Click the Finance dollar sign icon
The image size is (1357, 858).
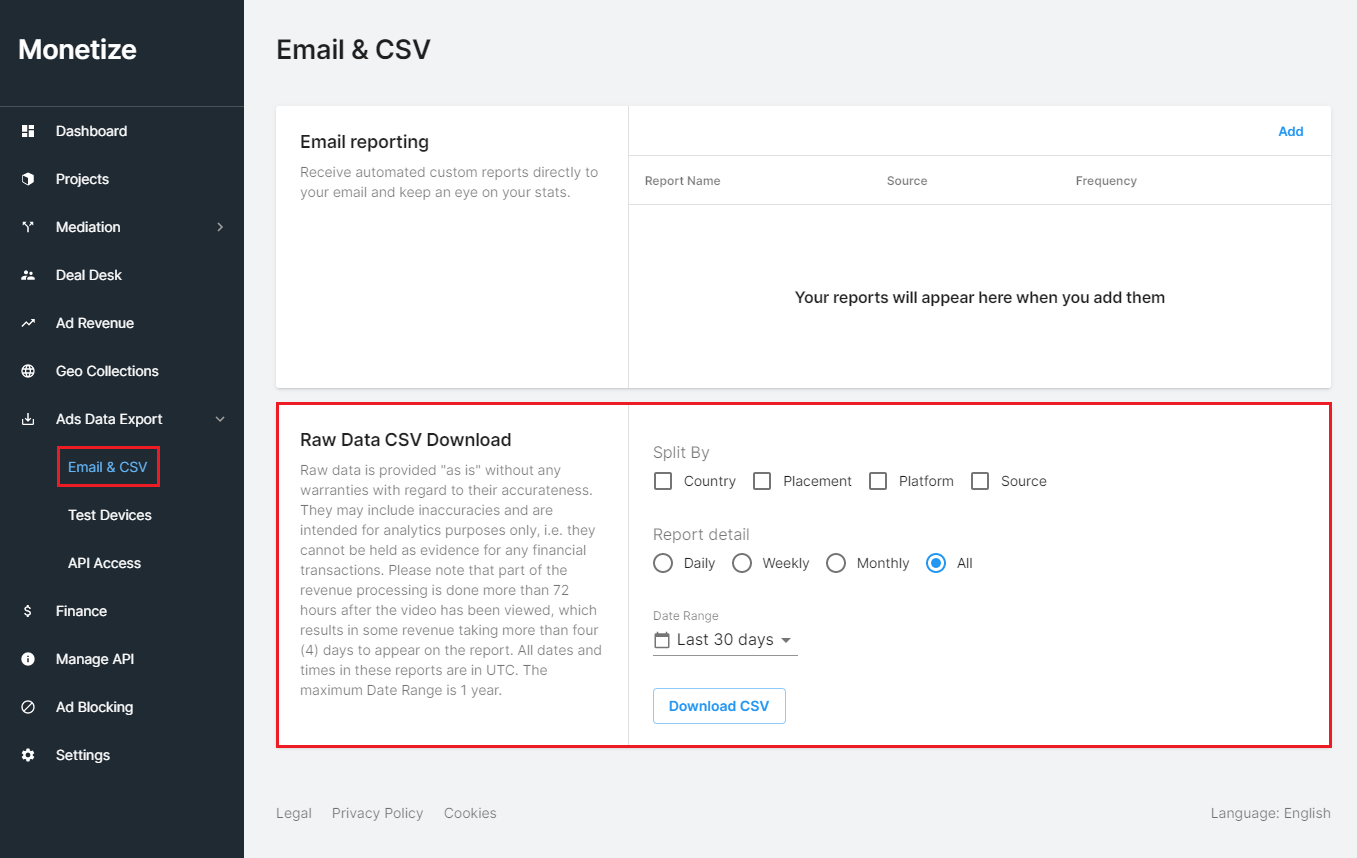click(x=28, y=611)
